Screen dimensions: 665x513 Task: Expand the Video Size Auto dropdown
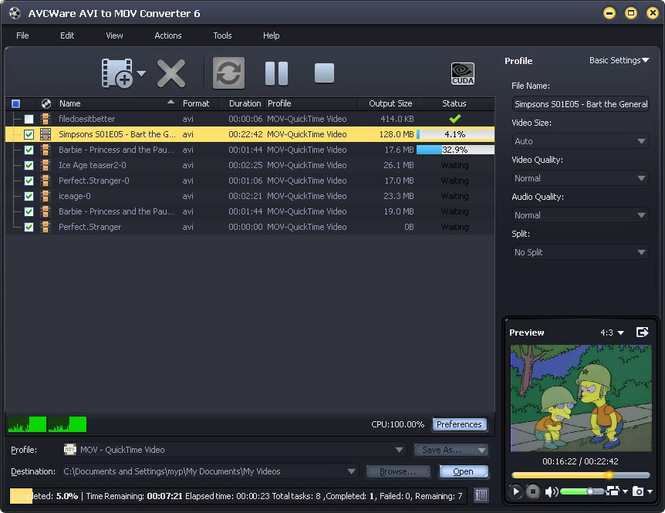[580, 141]
